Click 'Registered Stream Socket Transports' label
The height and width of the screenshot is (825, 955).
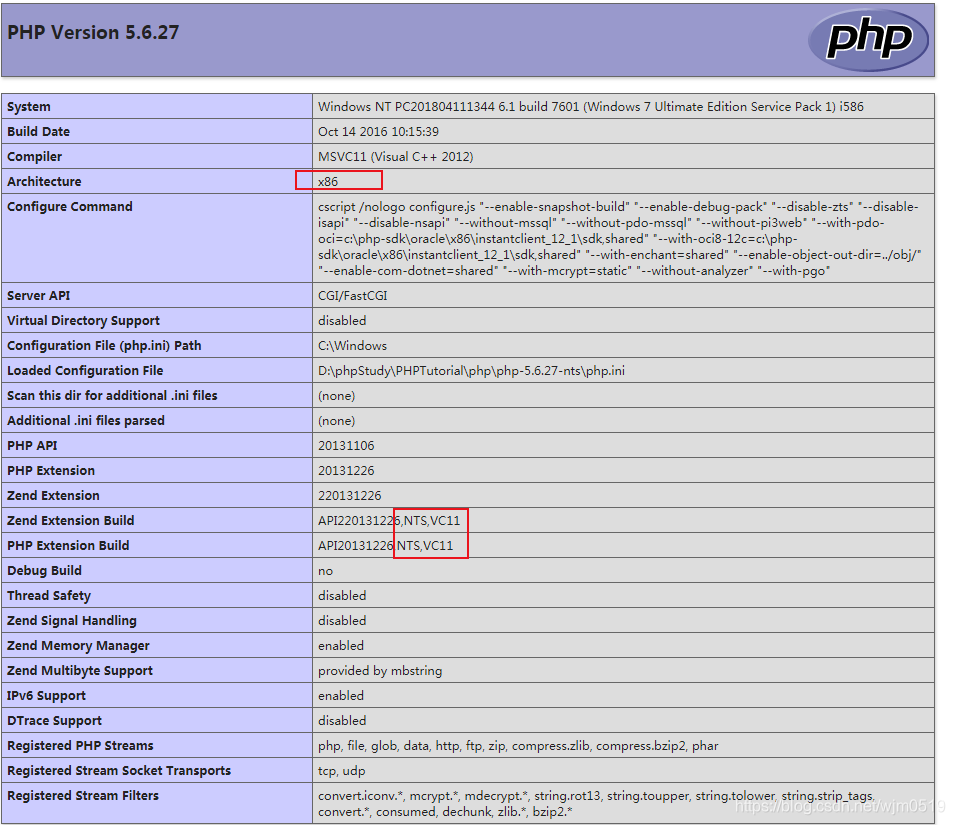(x=119, y=770)
